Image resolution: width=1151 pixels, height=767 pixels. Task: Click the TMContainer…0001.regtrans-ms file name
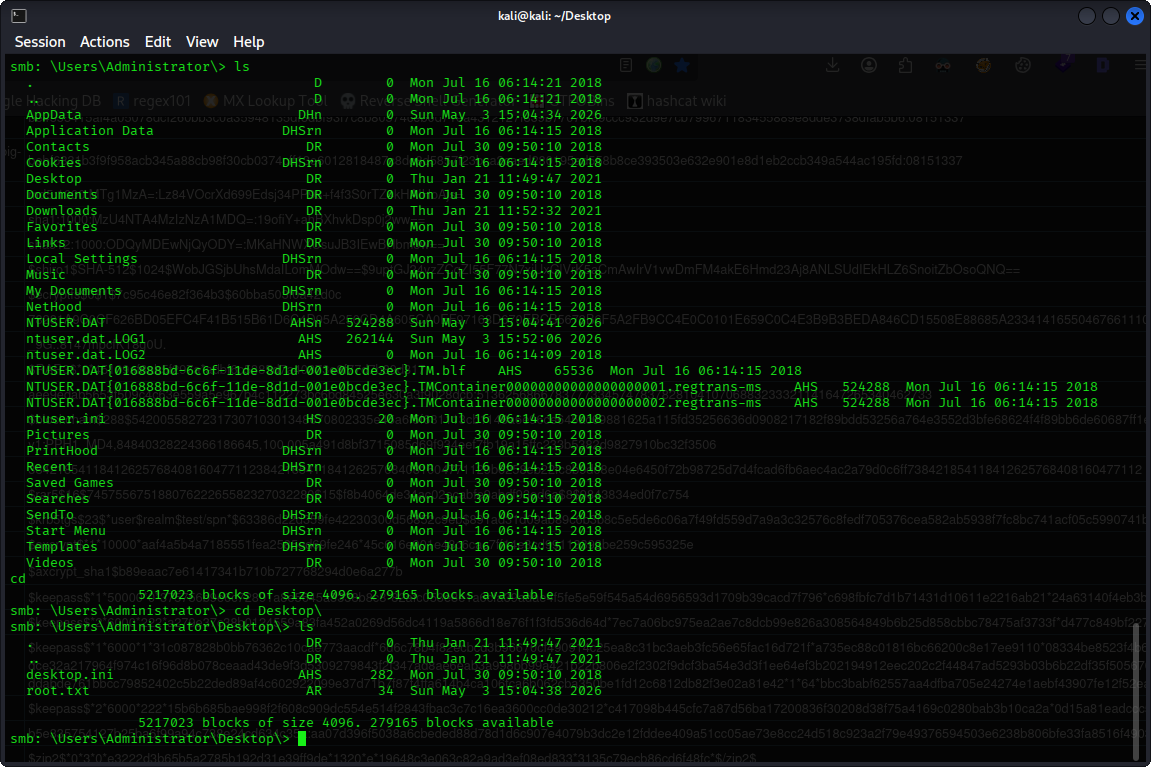tap(393, 387)
